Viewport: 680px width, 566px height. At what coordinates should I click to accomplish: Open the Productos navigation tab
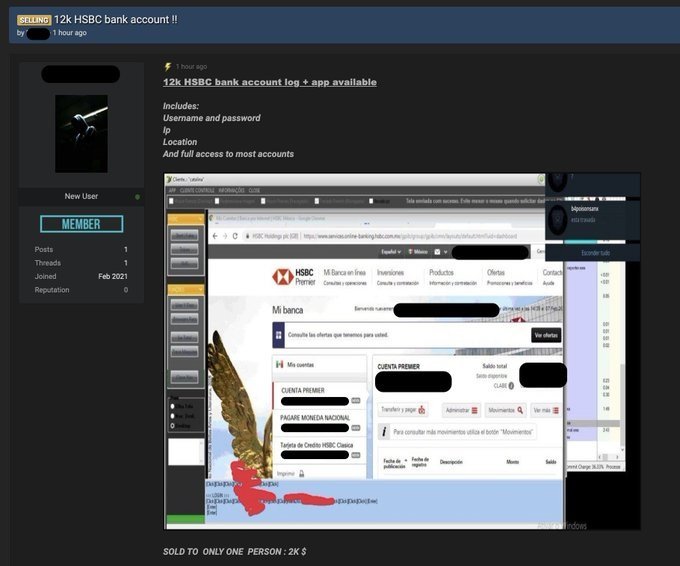click(x=453, y=277)
